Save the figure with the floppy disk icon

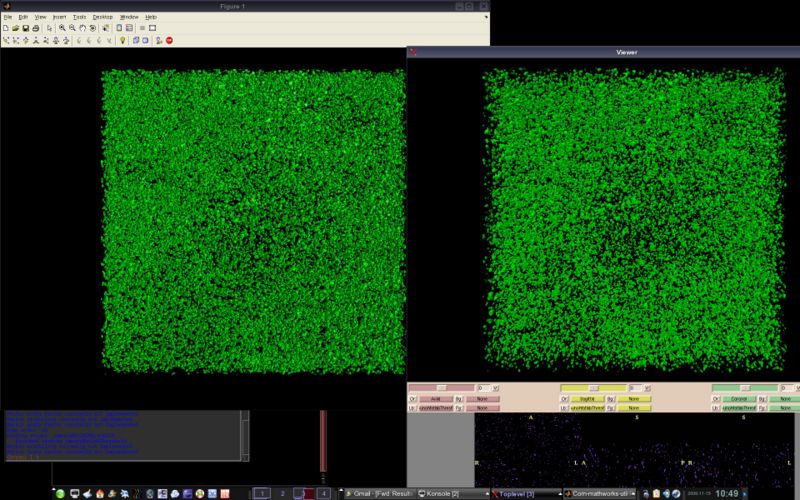click(26, 28)
